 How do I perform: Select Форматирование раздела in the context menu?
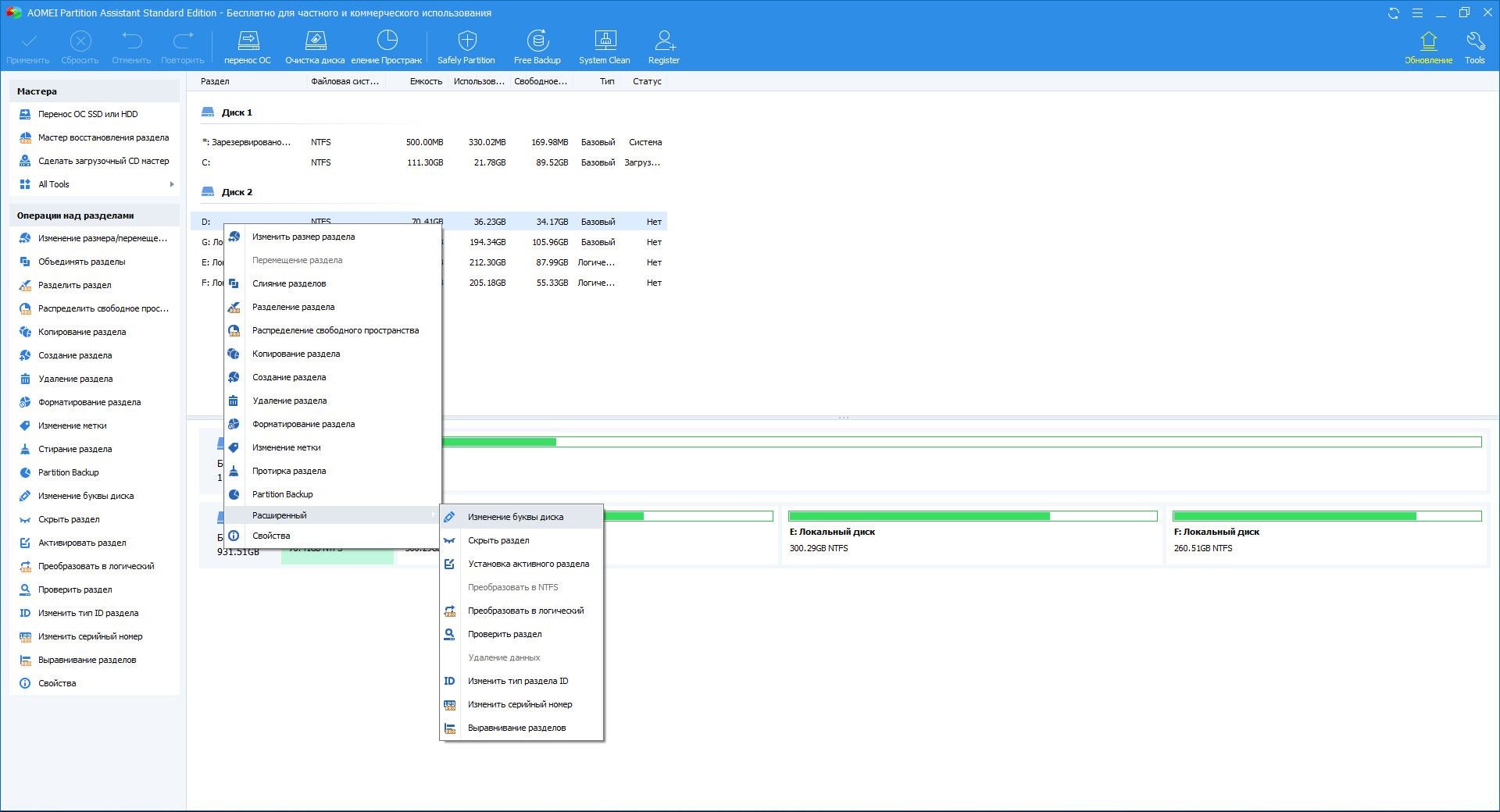point(303,424)
